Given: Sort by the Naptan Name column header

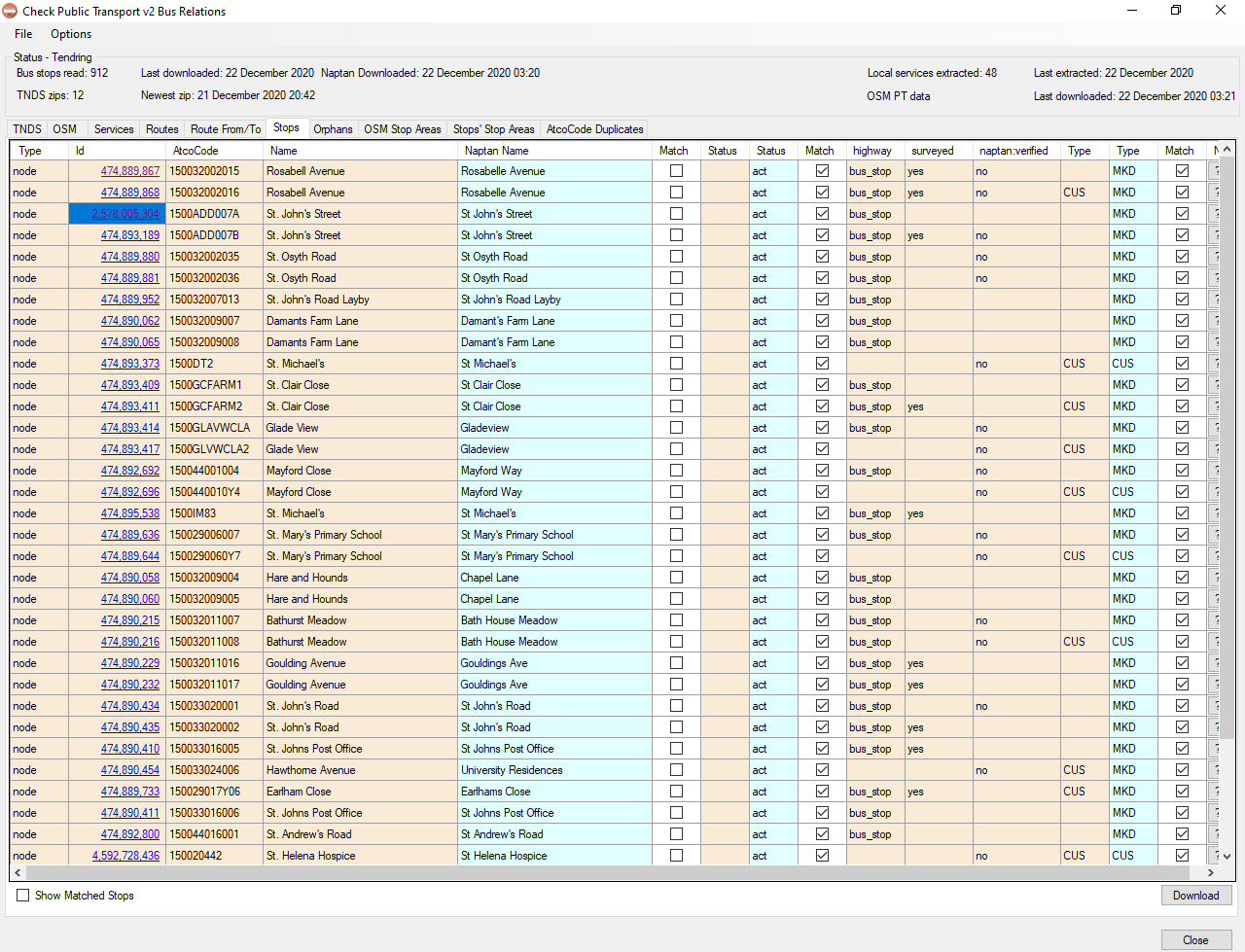Looking at the screenshot, I should [554, 151].
